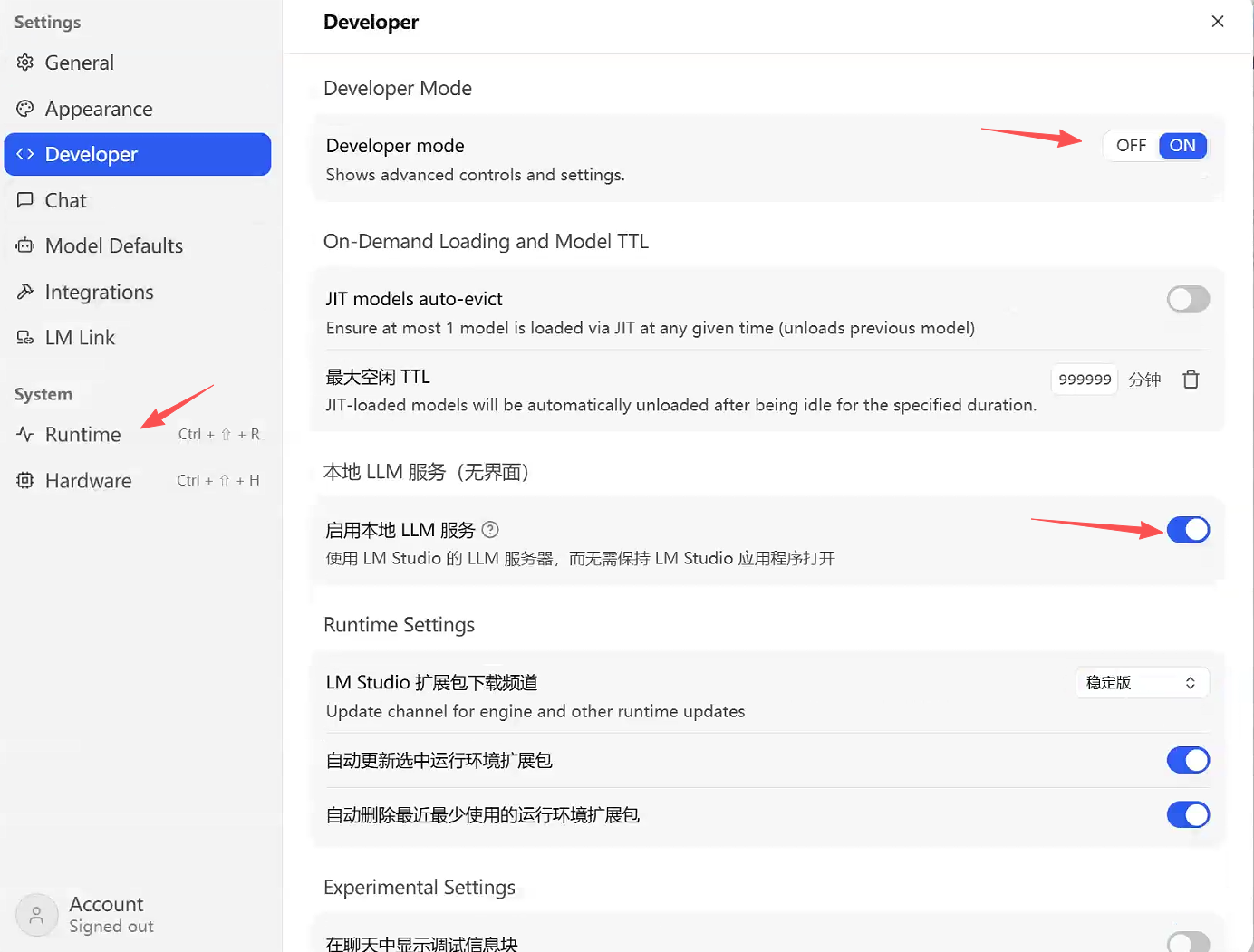Toggle 自动删除最近最少使用的运行环境扩展包 switch

tap(1188, 815)
